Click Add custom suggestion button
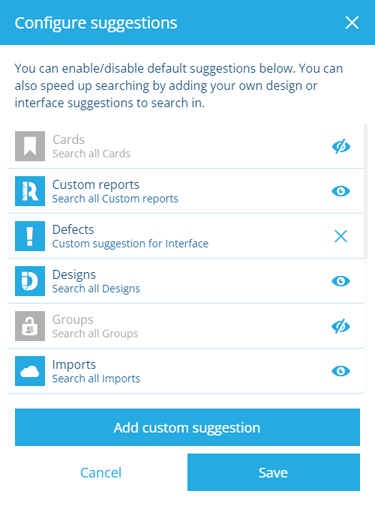 187,427
